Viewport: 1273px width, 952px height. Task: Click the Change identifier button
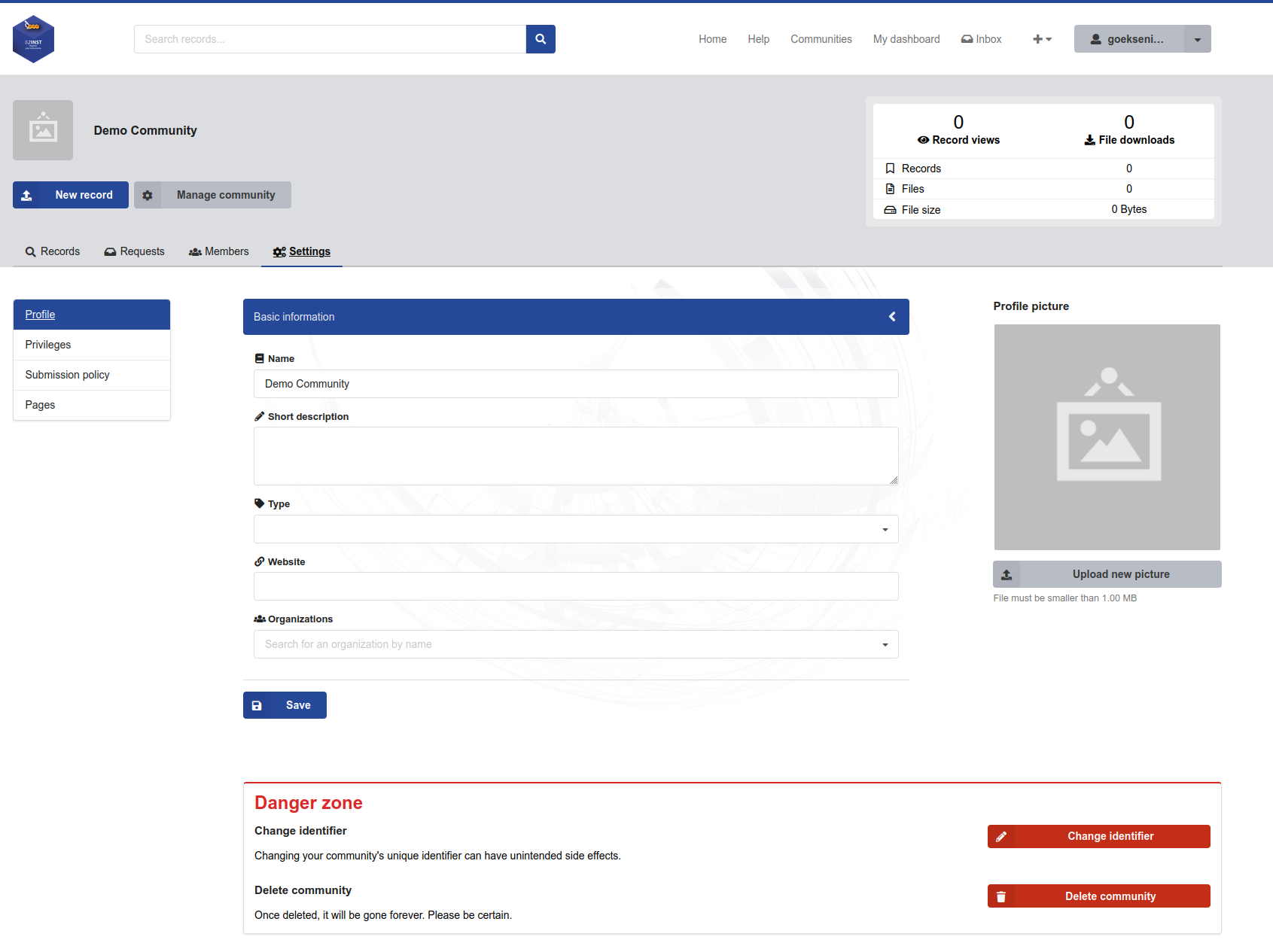pyautogui.click(x=1099, y=836)
